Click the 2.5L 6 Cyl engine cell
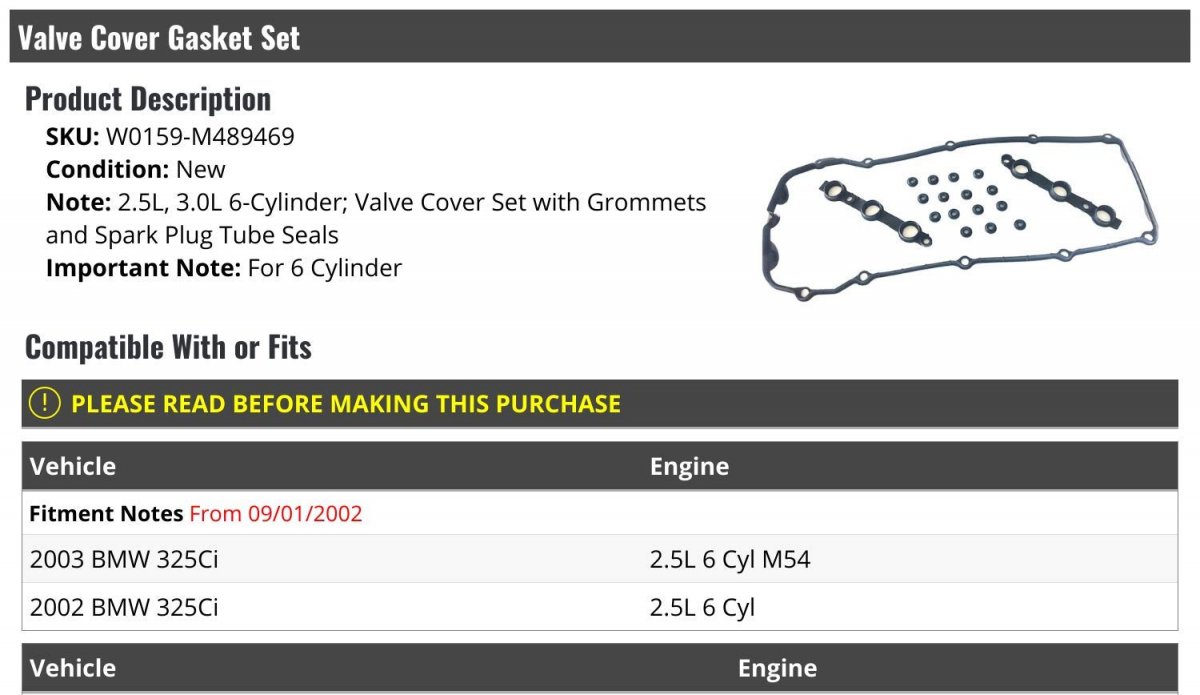The width and height of the screenshot is (1200, 695). tap(702, 608)
